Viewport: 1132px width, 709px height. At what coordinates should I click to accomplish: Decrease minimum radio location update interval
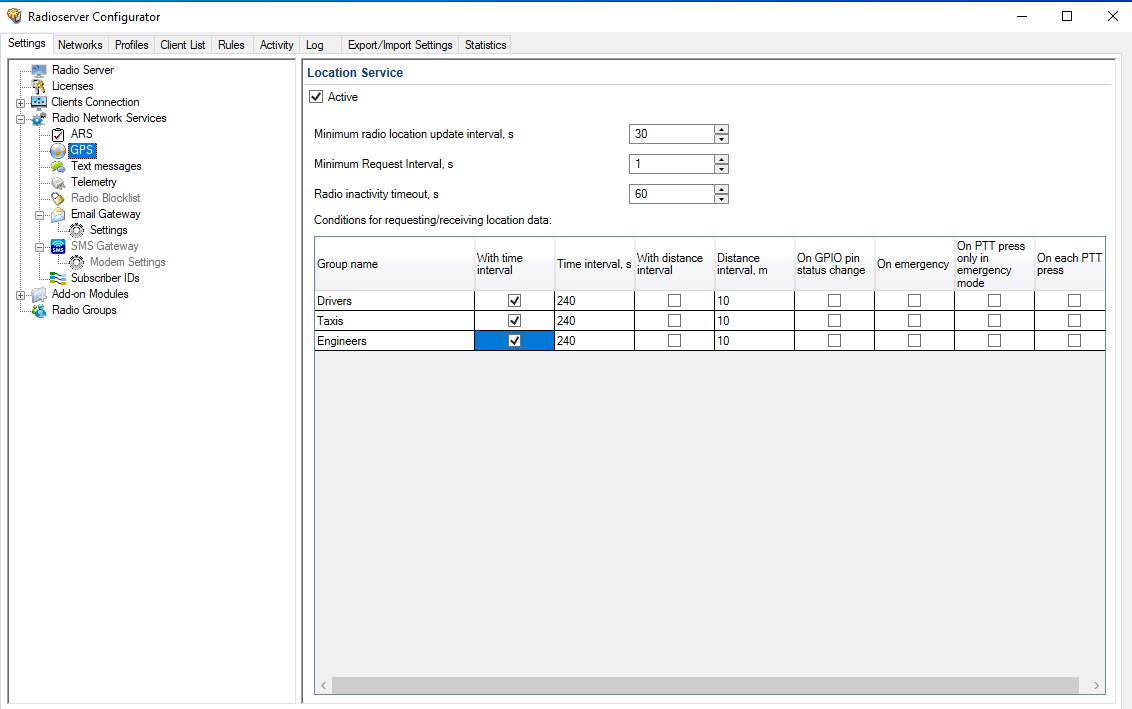721,139
